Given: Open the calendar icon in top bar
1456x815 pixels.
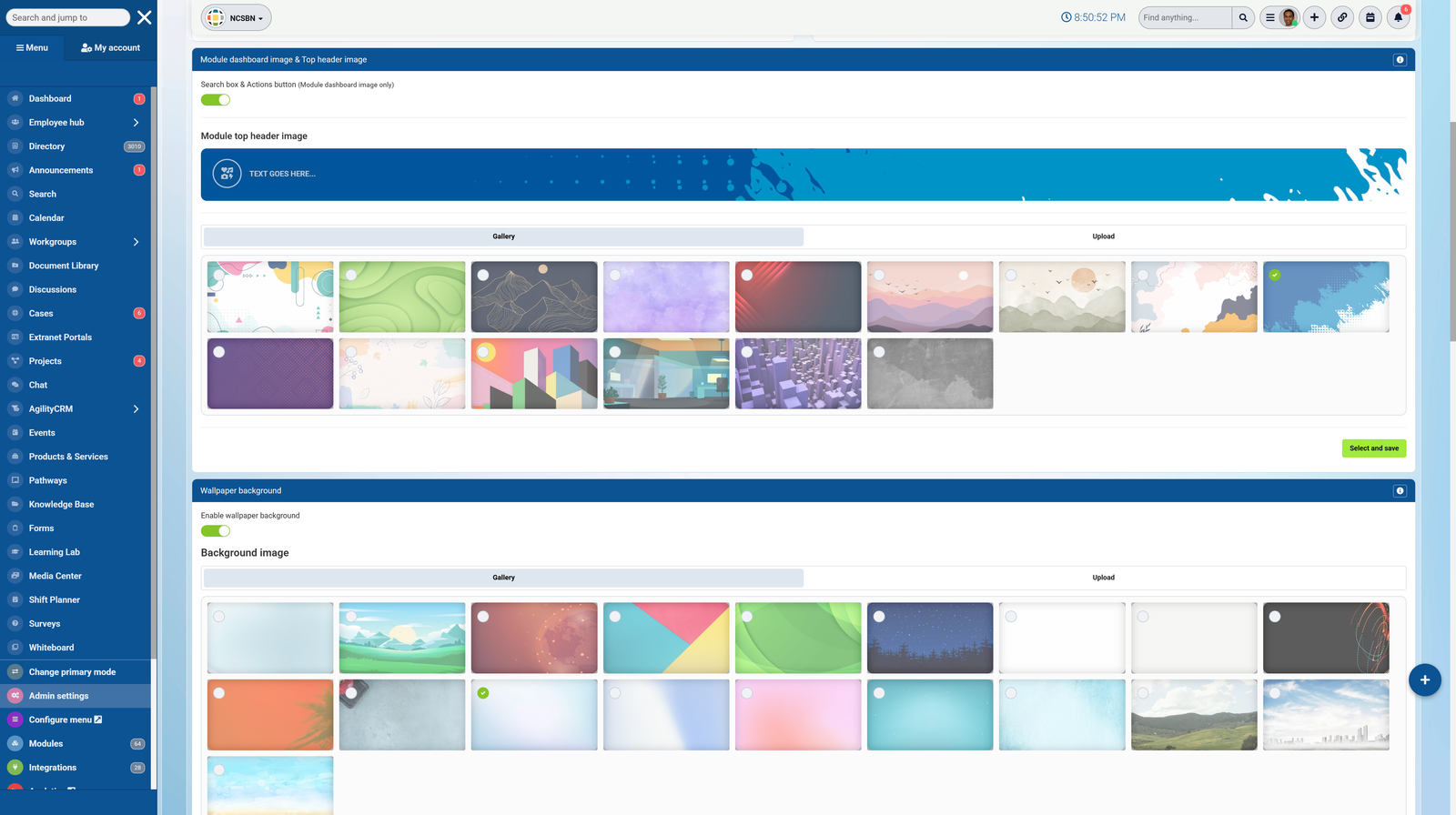Looking at the screenshot, I should [1370, 17].
